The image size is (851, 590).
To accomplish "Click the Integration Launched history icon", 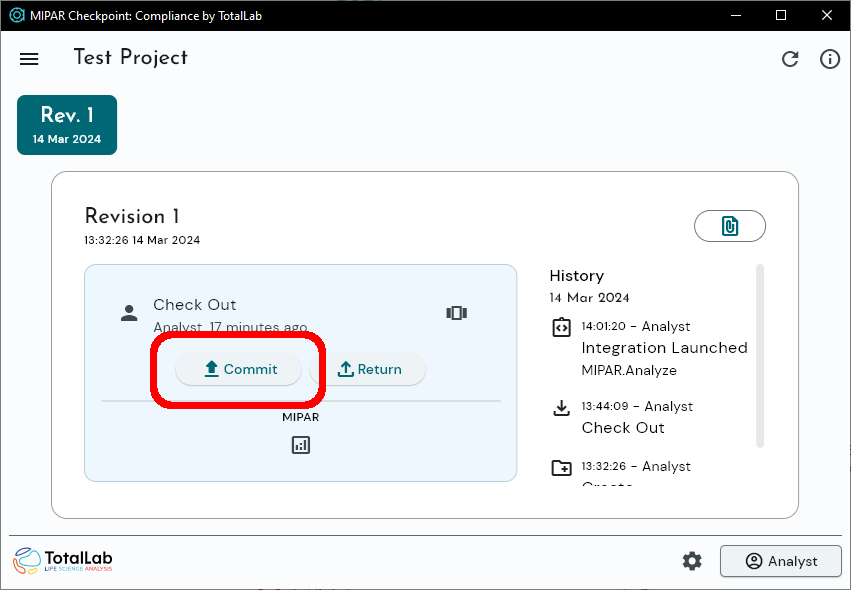I will coord(561,327).
